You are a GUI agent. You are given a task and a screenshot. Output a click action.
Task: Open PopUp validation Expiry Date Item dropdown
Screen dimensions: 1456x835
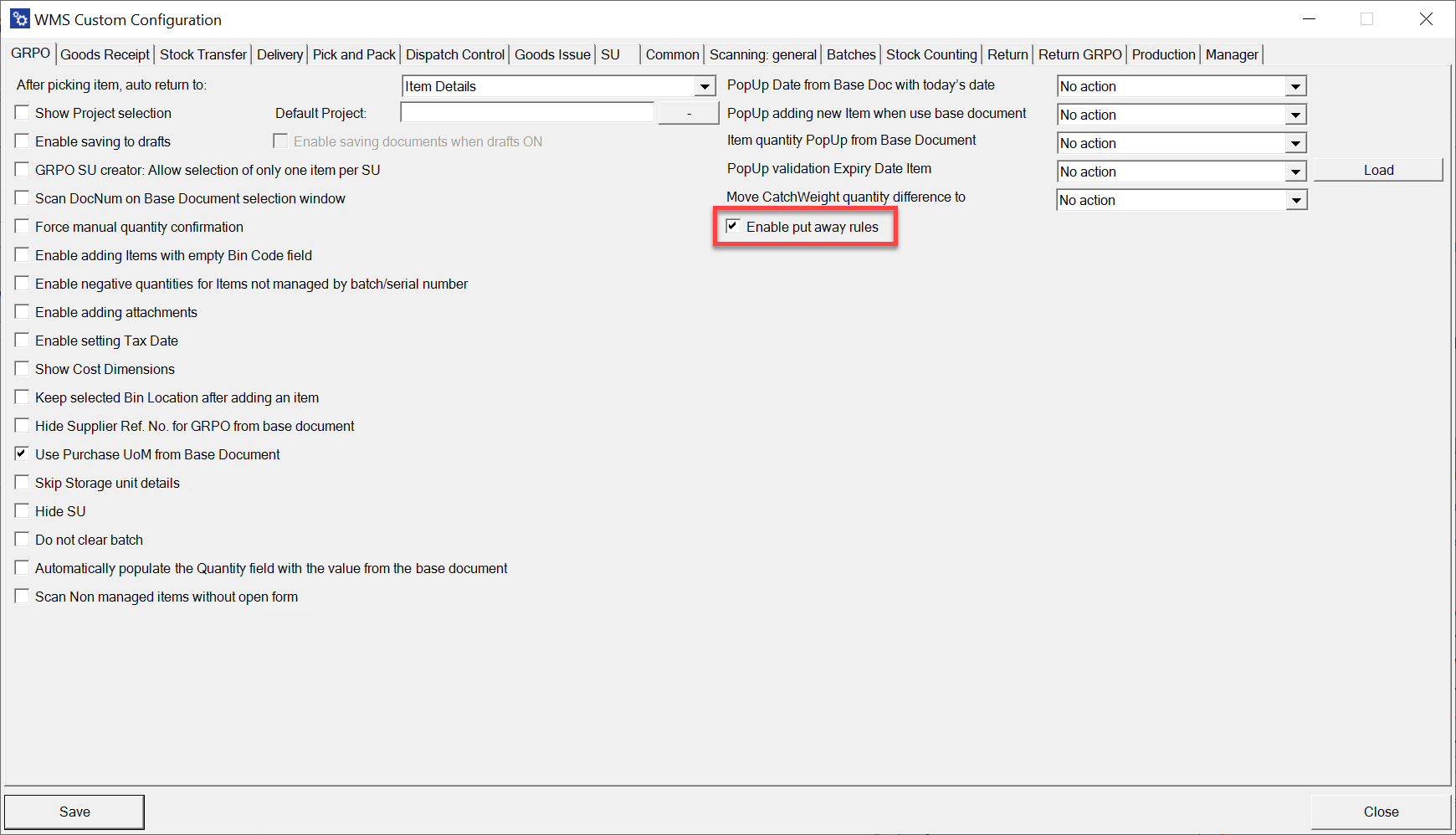[x=1295, y=172]
